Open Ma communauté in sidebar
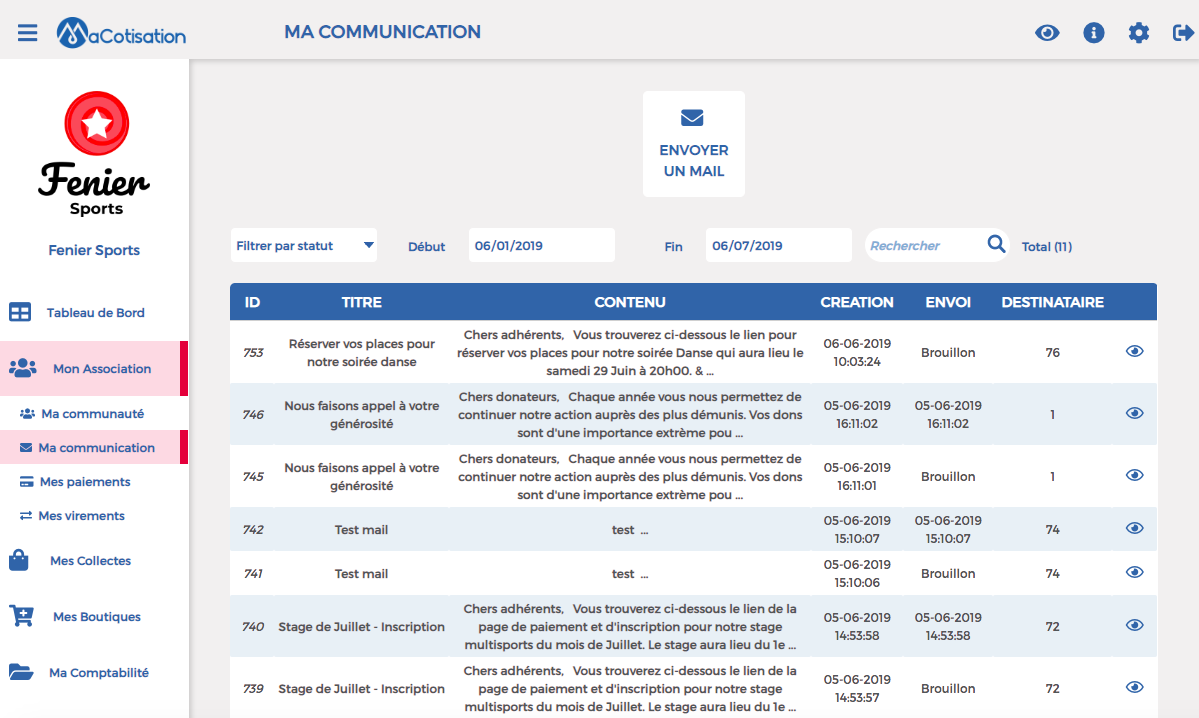This screenshot has width=1199, height=718. click(92, 413)
